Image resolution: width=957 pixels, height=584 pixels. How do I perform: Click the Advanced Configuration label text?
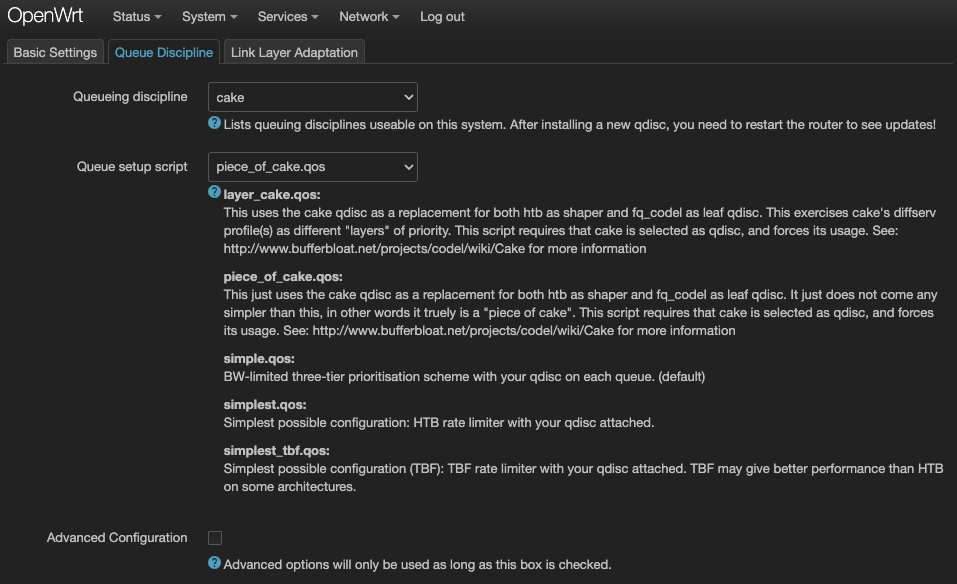(x=117, y=538)
